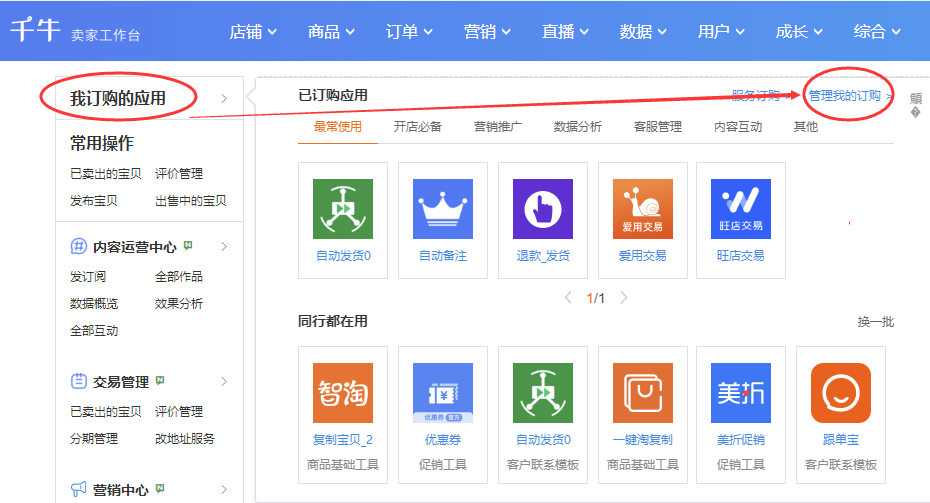Launch the 退款_发货 purple app icon

click(542, 209)
